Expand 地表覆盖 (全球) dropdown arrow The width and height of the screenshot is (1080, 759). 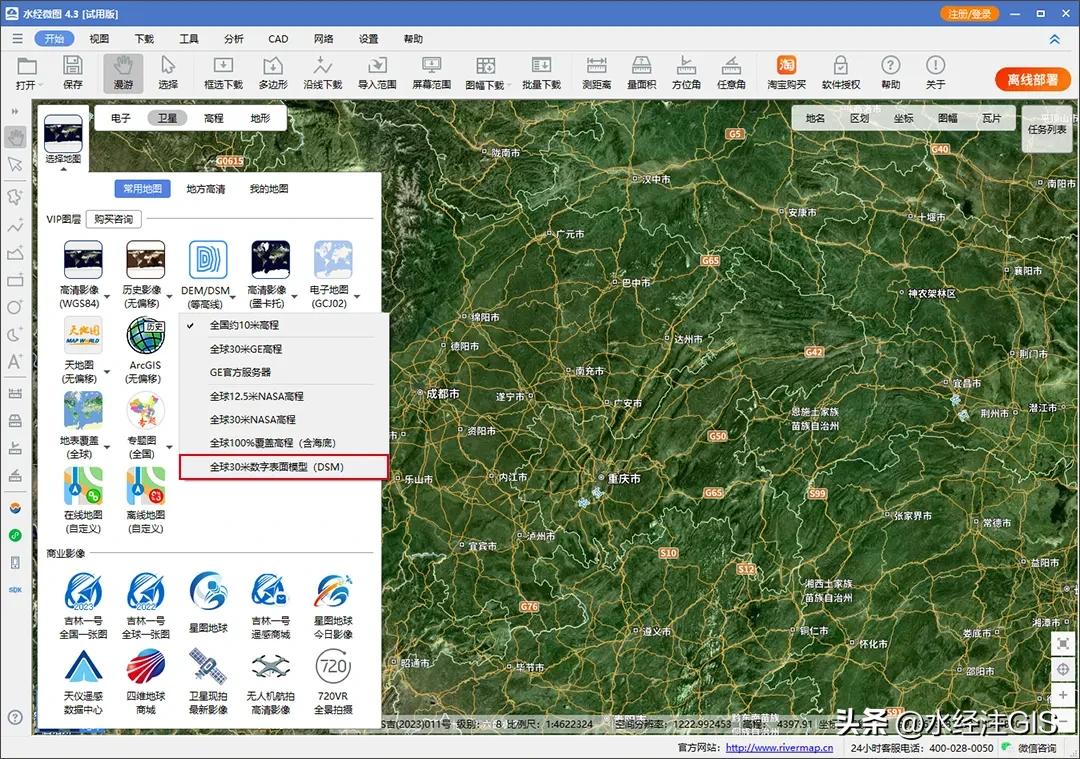pyautogui.click(x=107, y=448)
